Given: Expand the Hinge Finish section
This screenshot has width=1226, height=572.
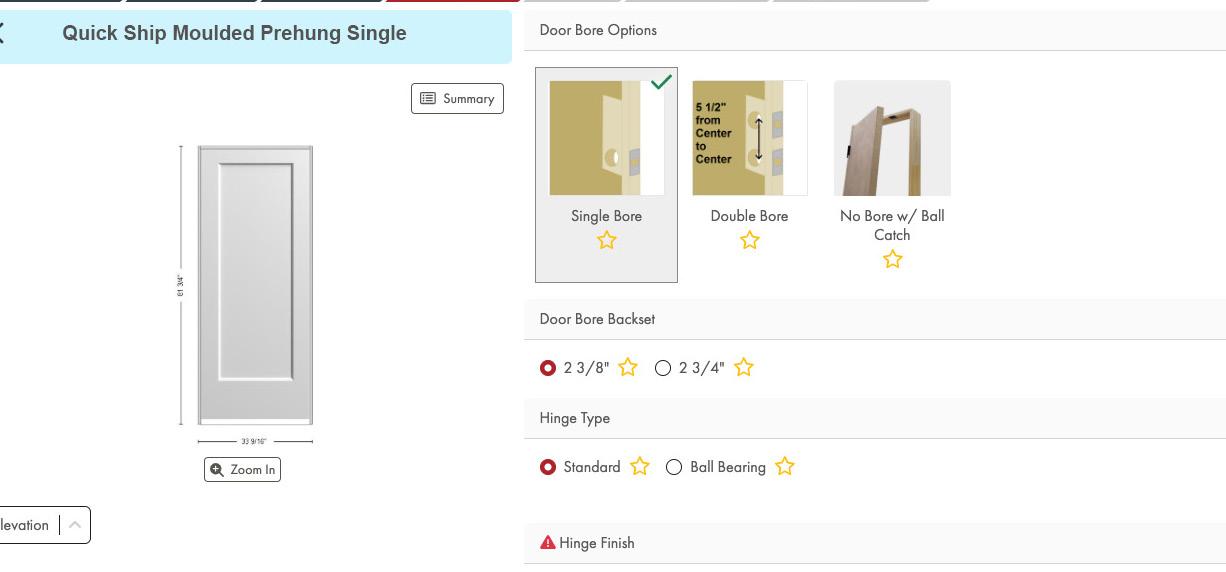Looking at the screenshot, I should (x=597, y=543).
